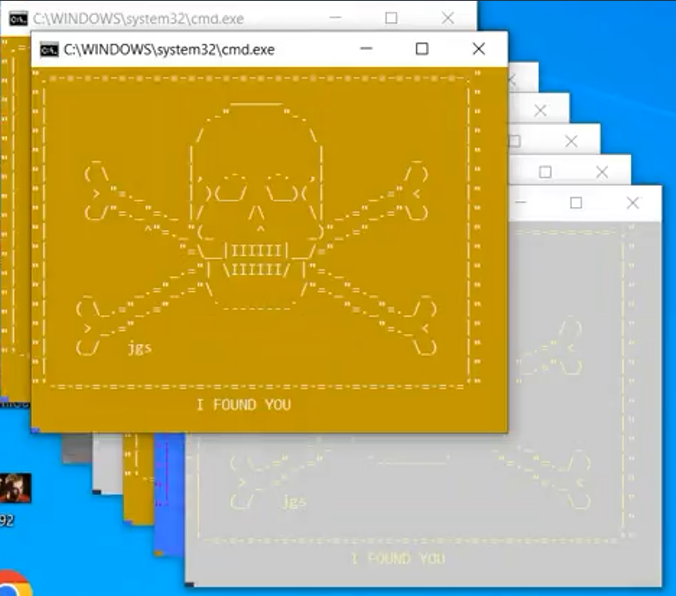Maximize the window directly behind the gray one
Screen dimensions: 676x596
click(545, 172)
